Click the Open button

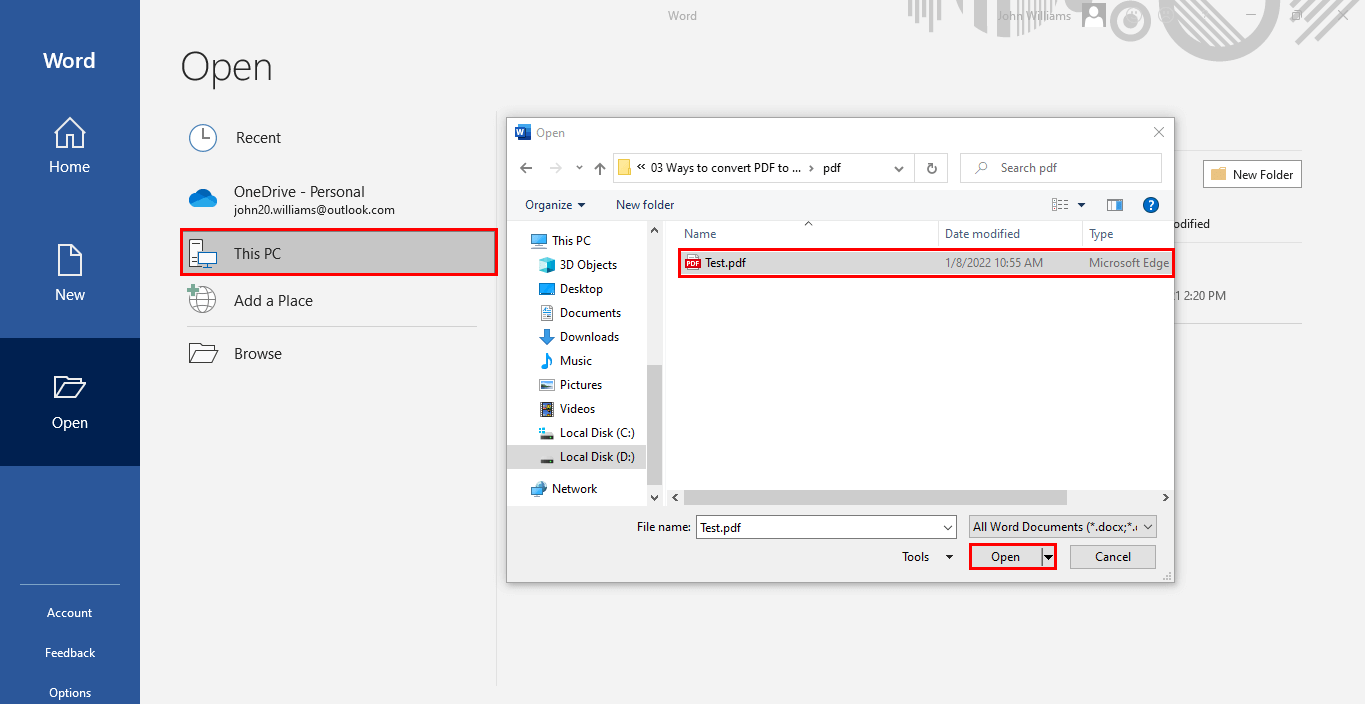[1005, 557]
